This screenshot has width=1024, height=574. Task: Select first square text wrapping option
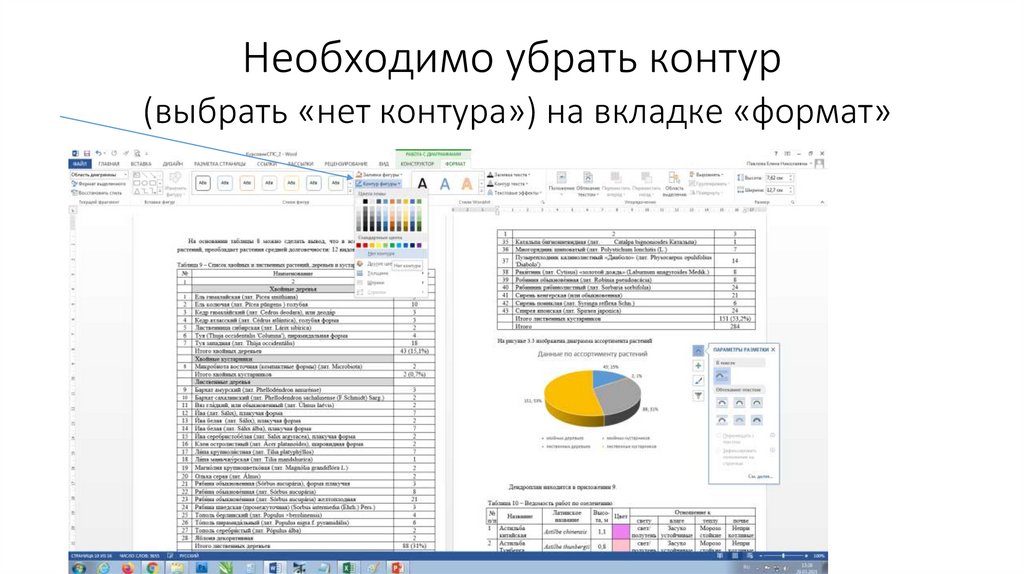[722, 403]
